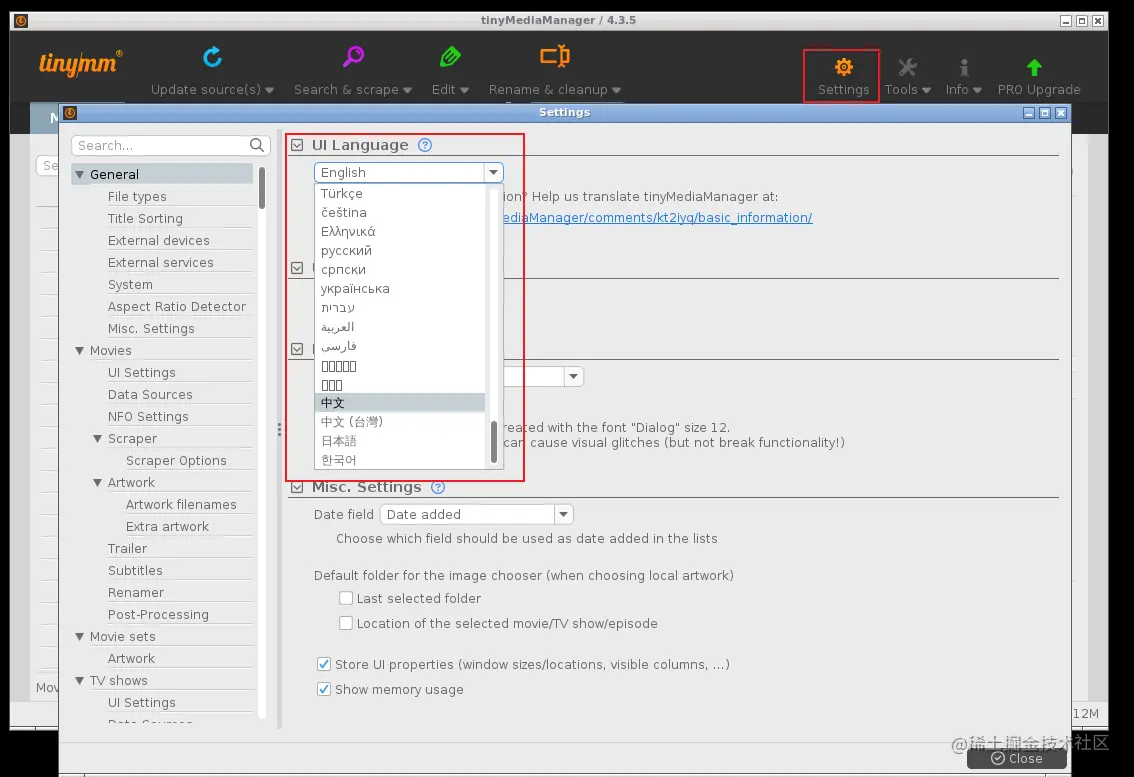Viewport: 1134px width, 777px height.
Task: Select Ελληνικά in the language list
Action: point(400,232)
